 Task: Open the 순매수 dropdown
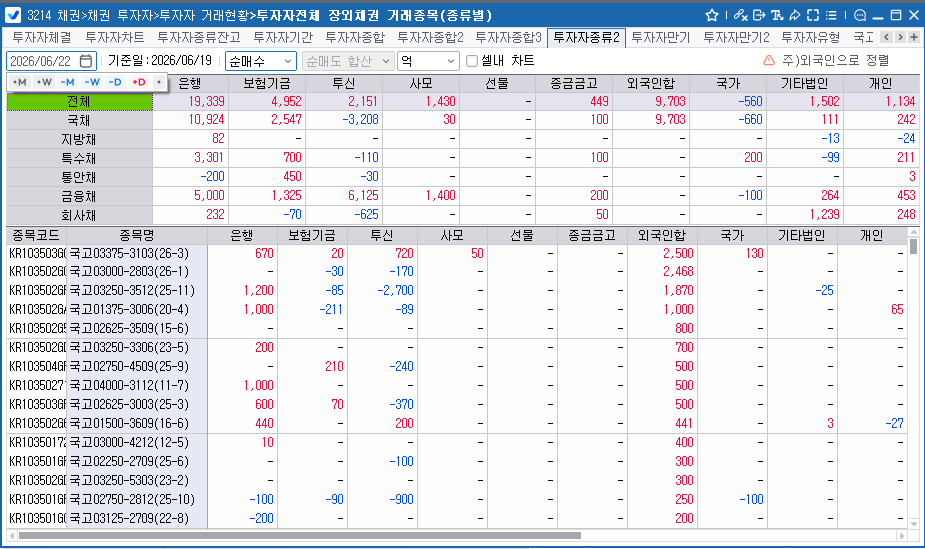(260, 61)
